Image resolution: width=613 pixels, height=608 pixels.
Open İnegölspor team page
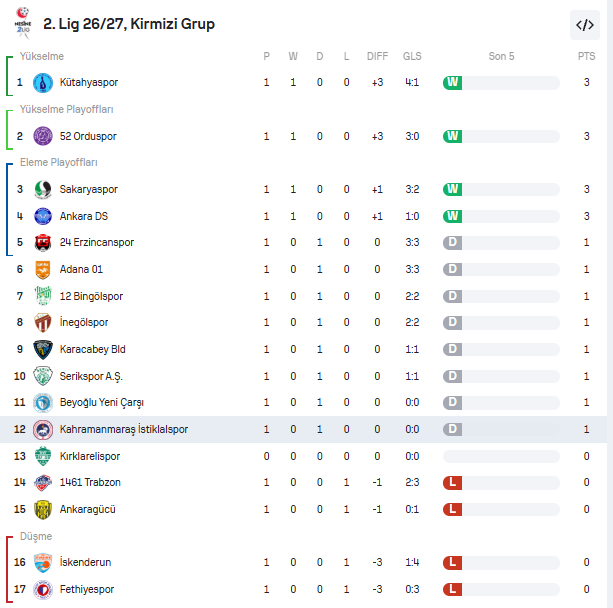(x=84, y=323)
